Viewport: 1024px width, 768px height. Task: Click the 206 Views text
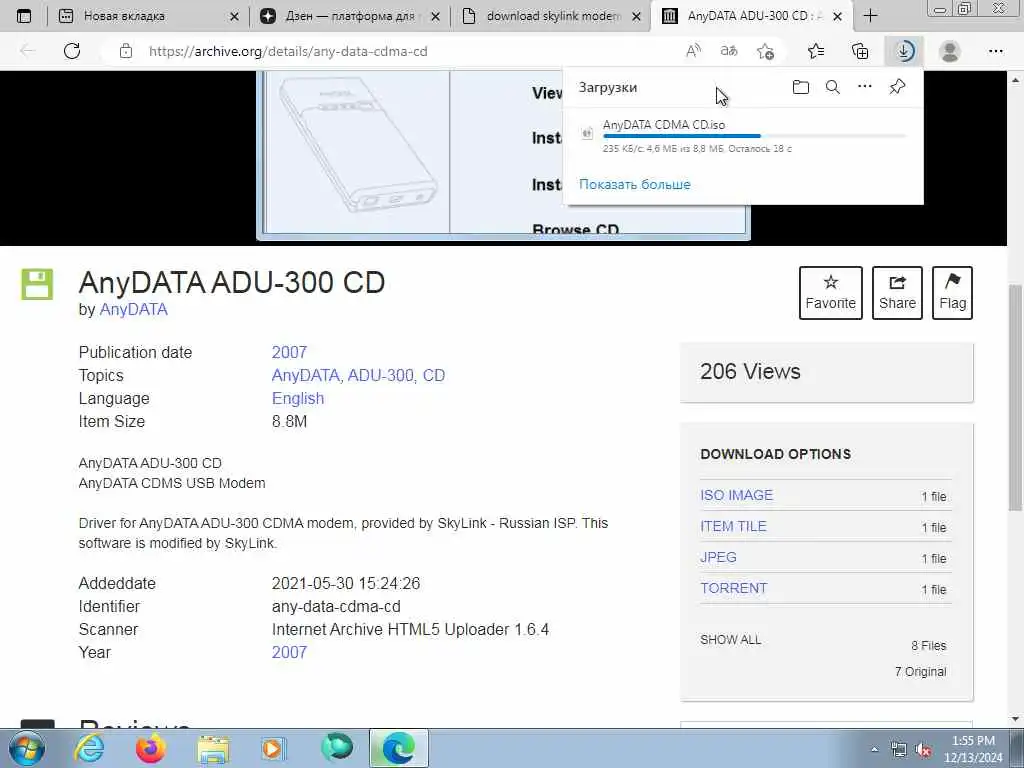coord(750,371)
